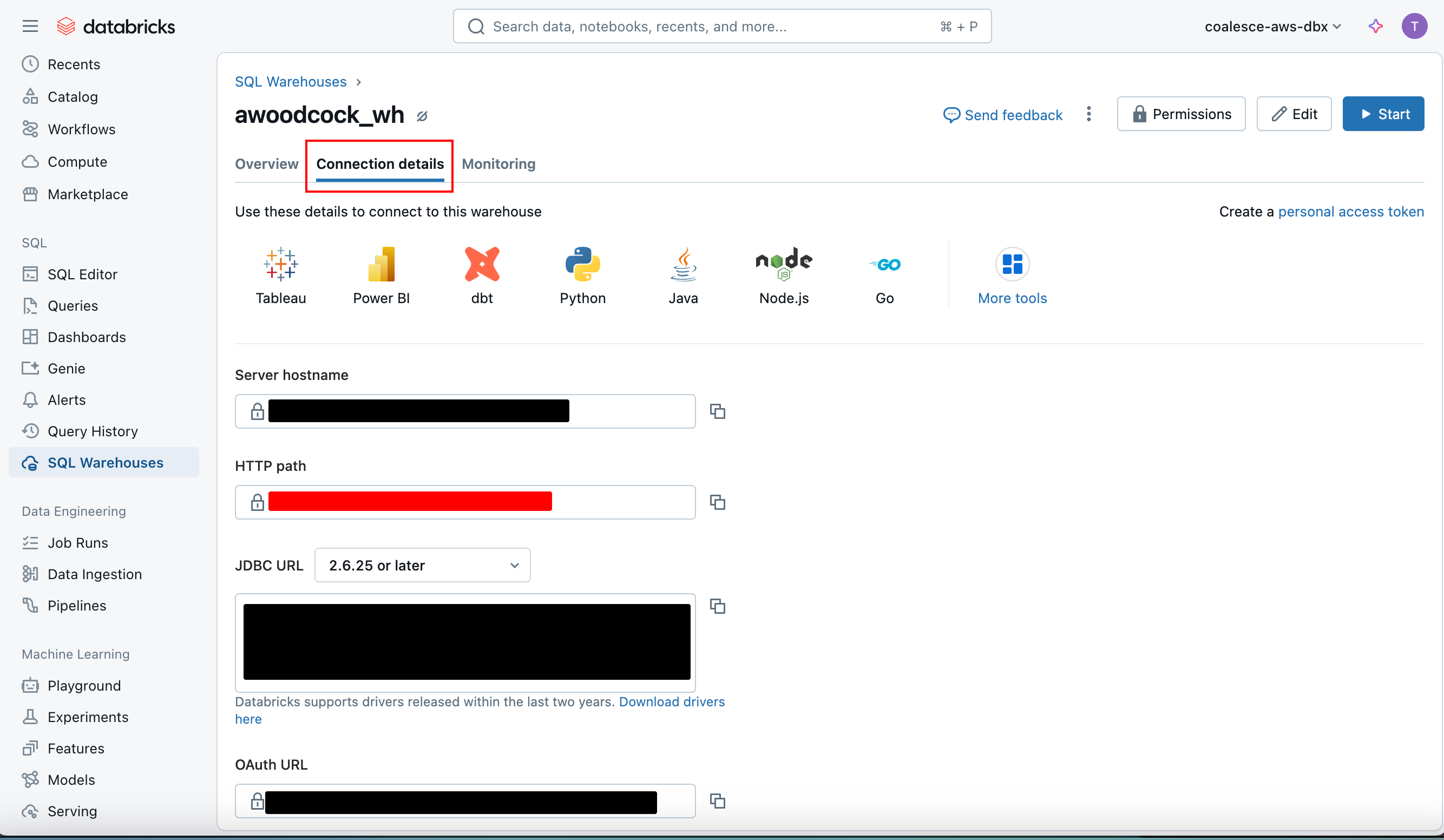1444x840 pixels.
Task: Copy the JDBC URL value
Action: [x=718, y=606]
